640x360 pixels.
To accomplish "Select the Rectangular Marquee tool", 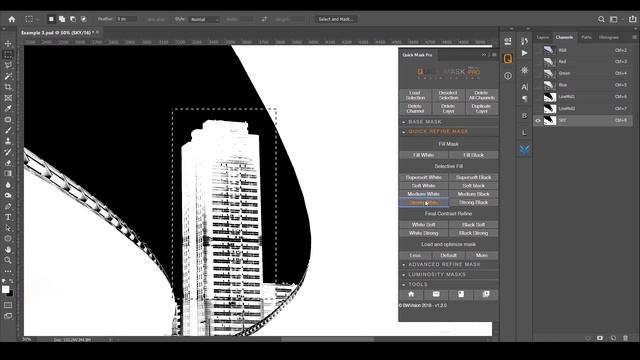I will tap(8, 54).
